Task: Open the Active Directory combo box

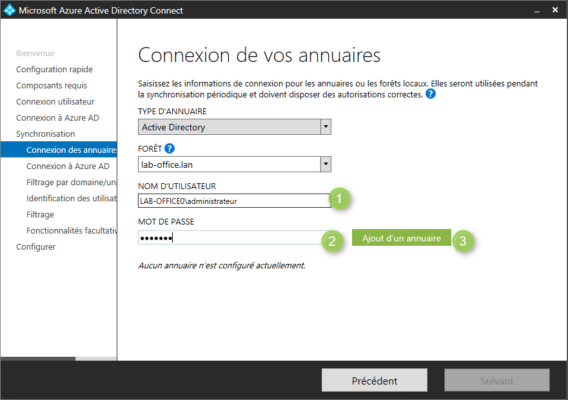Action: pos(234,127)
